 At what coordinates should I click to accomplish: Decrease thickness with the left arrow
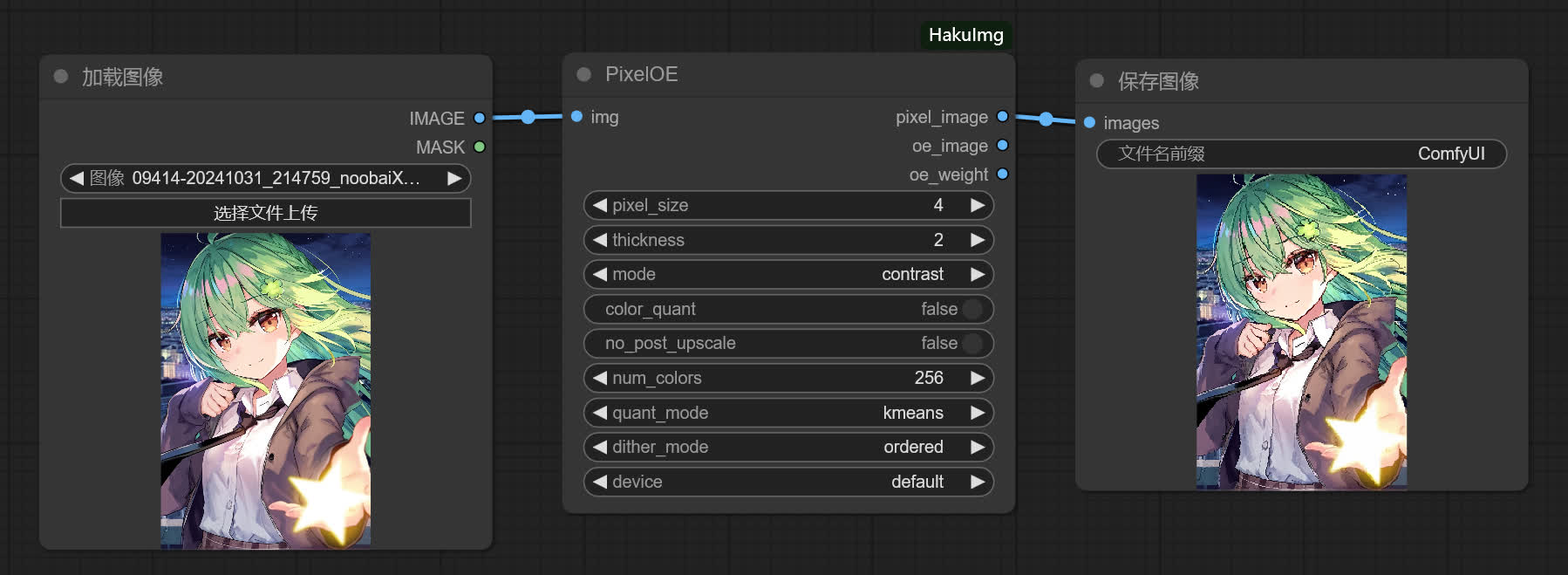[x=600, y=240]
